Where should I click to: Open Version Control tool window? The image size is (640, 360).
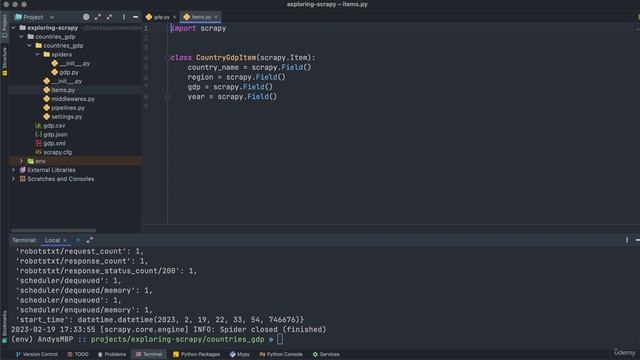pyautogui.click(x=36, y=354)
